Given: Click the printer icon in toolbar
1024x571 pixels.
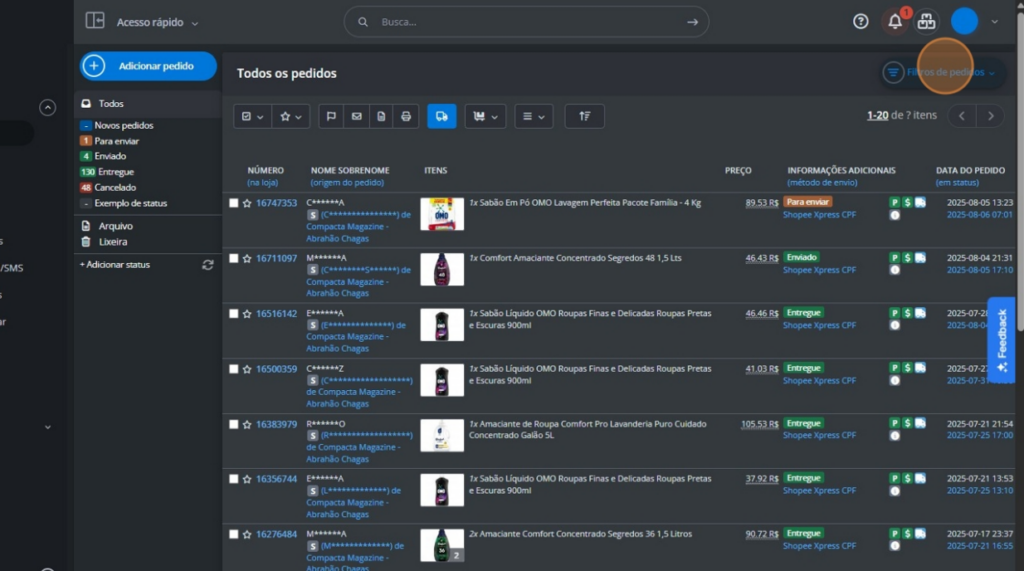Looking at the screenshot, I should point(406,116).
